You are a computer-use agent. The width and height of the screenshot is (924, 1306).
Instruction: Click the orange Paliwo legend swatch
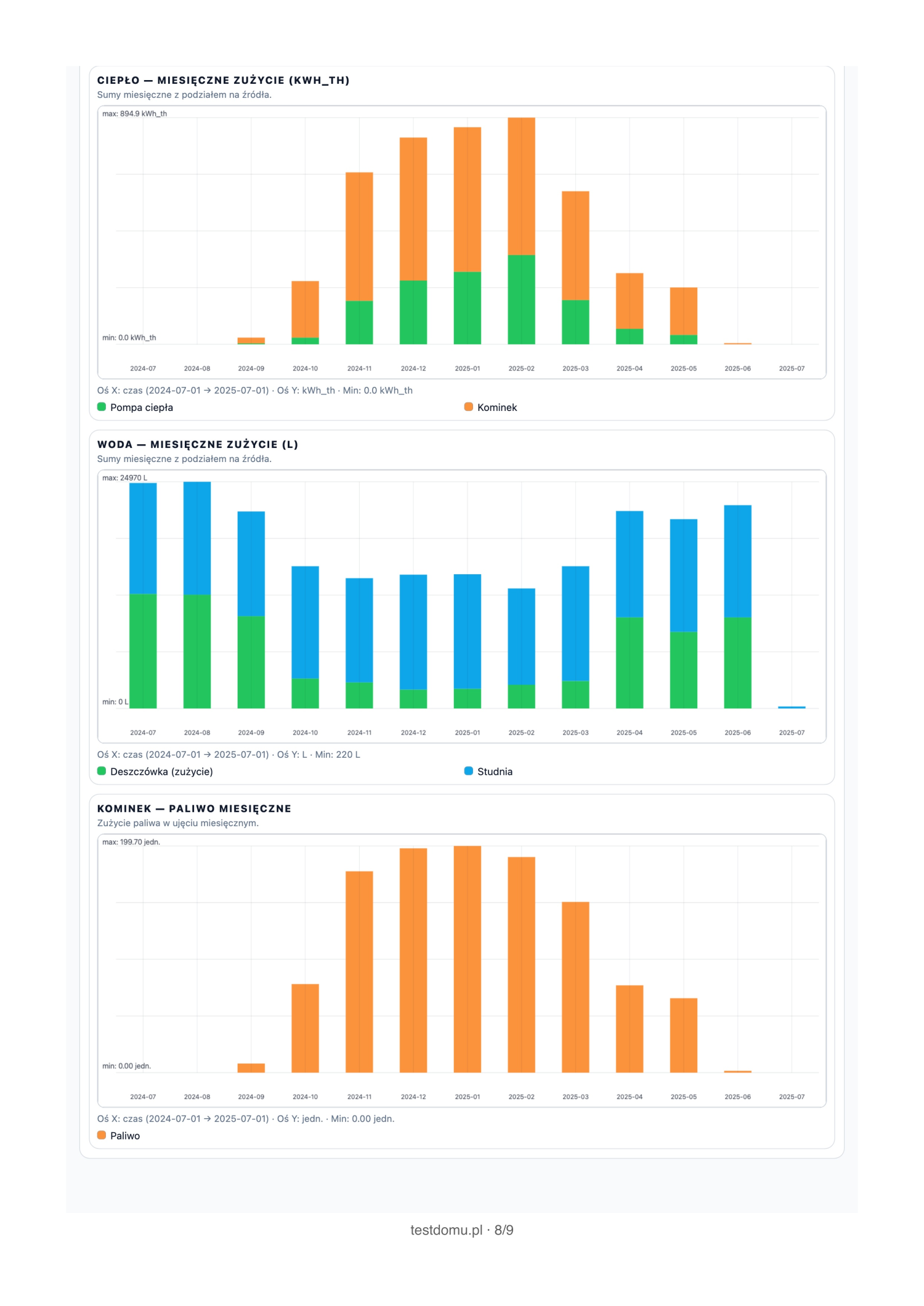(102, 1135)
